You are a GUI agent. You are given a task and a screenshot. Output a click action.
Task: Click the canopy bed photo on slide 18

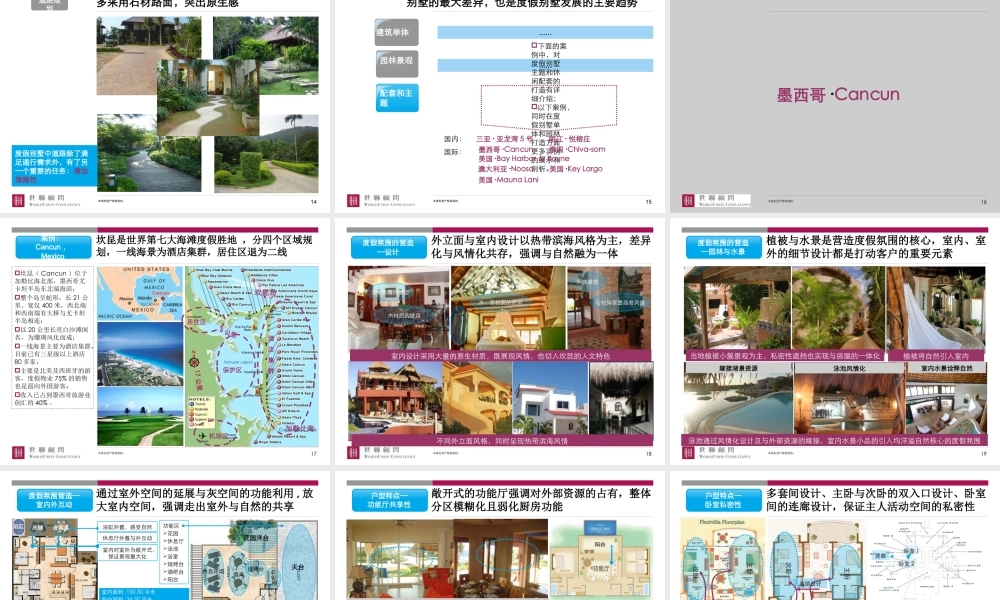[x=508, y=307]
